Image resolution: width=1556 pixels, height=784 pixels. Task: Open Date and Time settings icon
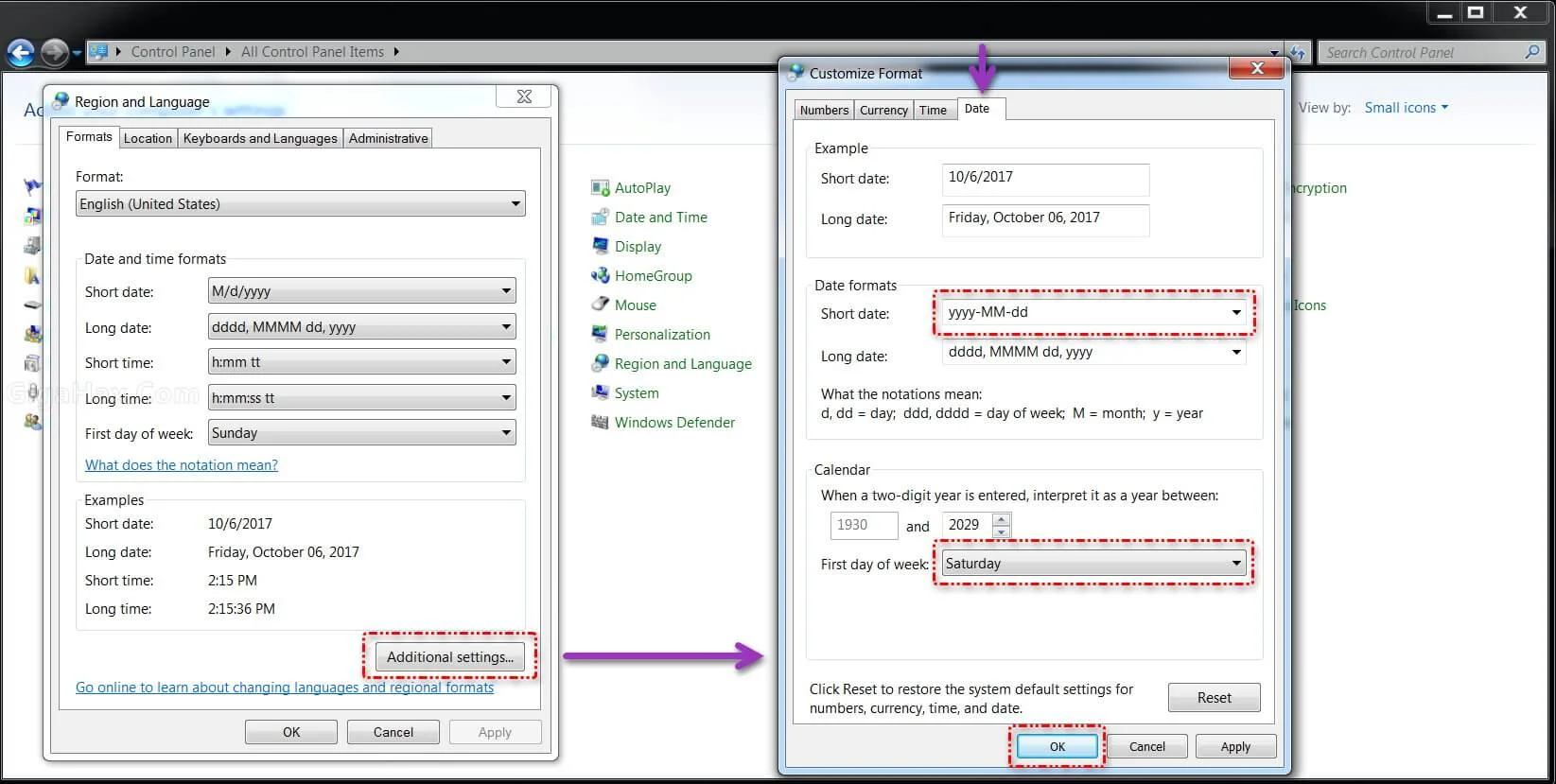(601, 218)
